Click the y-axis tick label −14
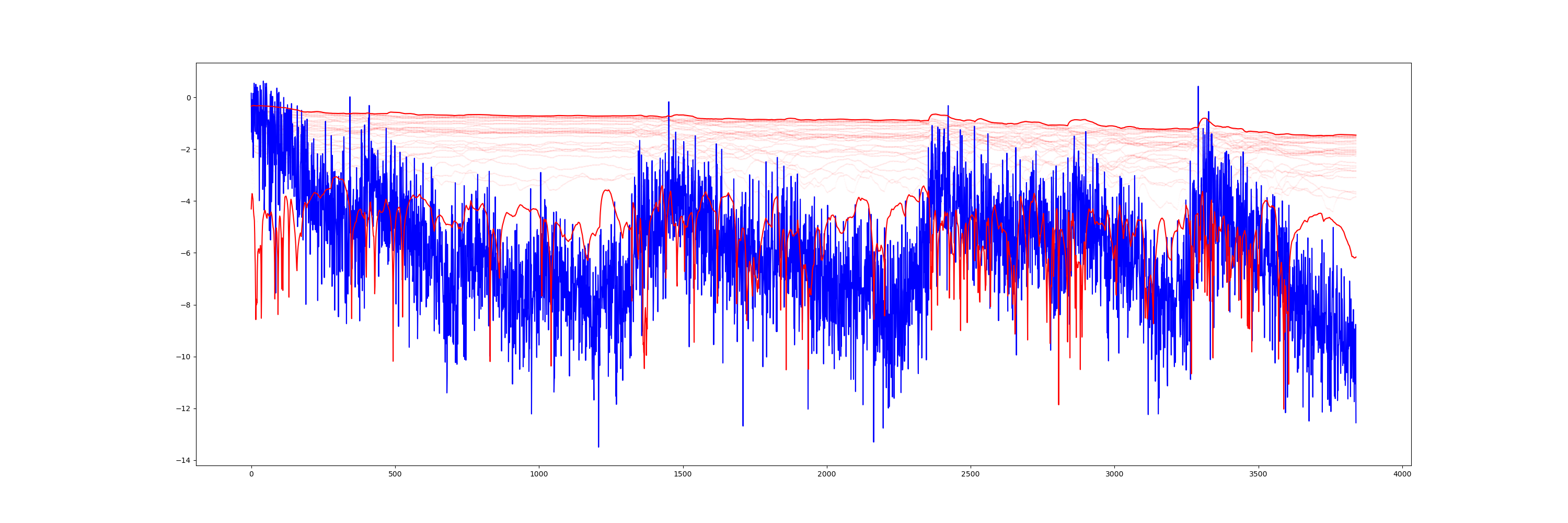This screenshot has height=523, width=1568. point(183,460)
